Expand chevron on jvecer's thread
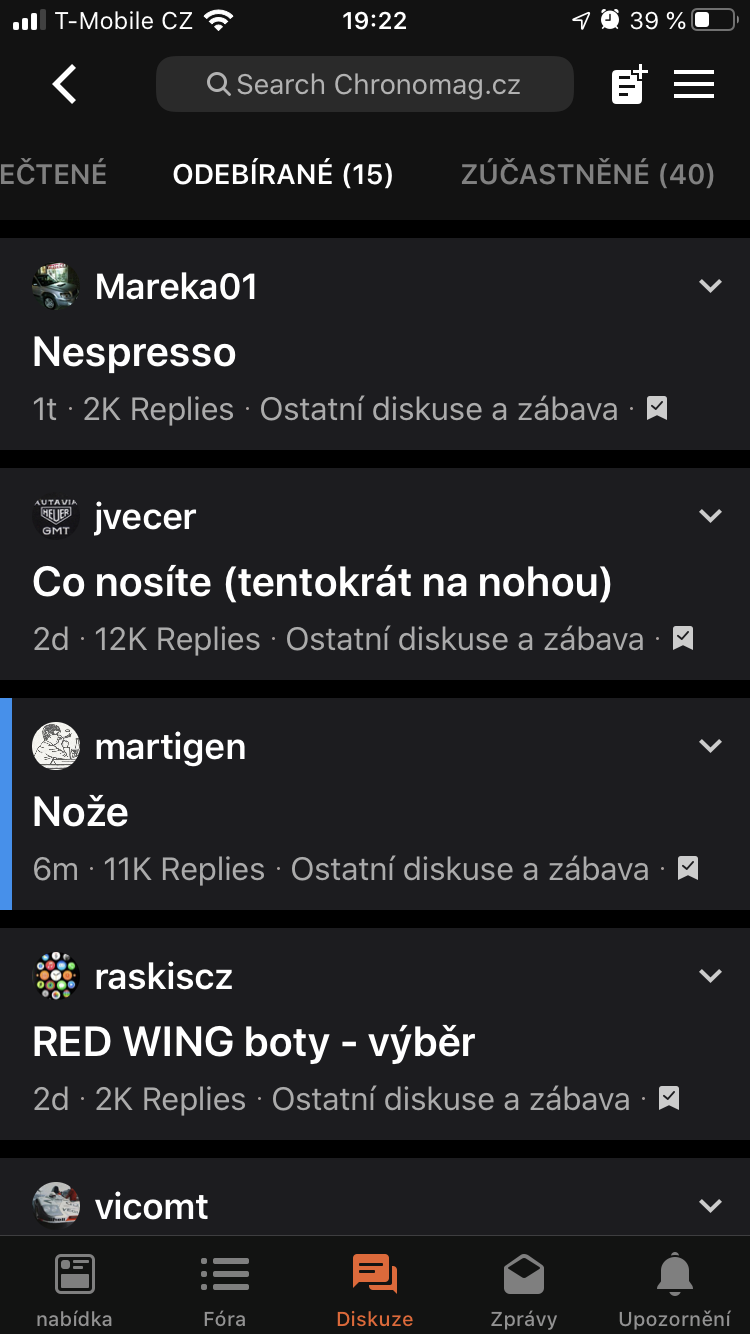Image resolution: width=750 pixels, height=1334 pixels. [x=710, y=517]
